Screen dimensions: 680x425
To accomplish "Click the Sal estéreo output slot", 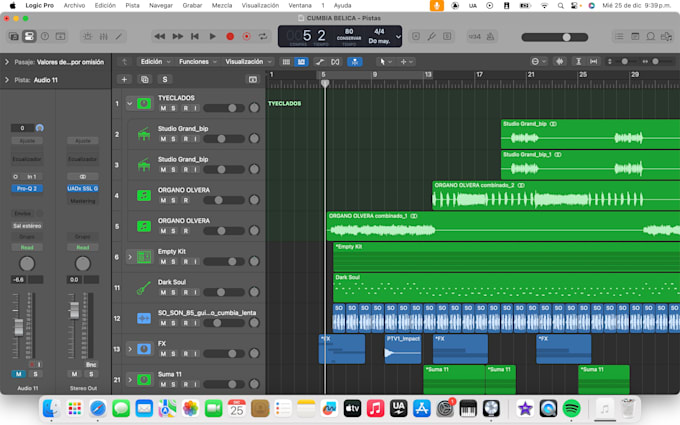I will coord(27,226).
